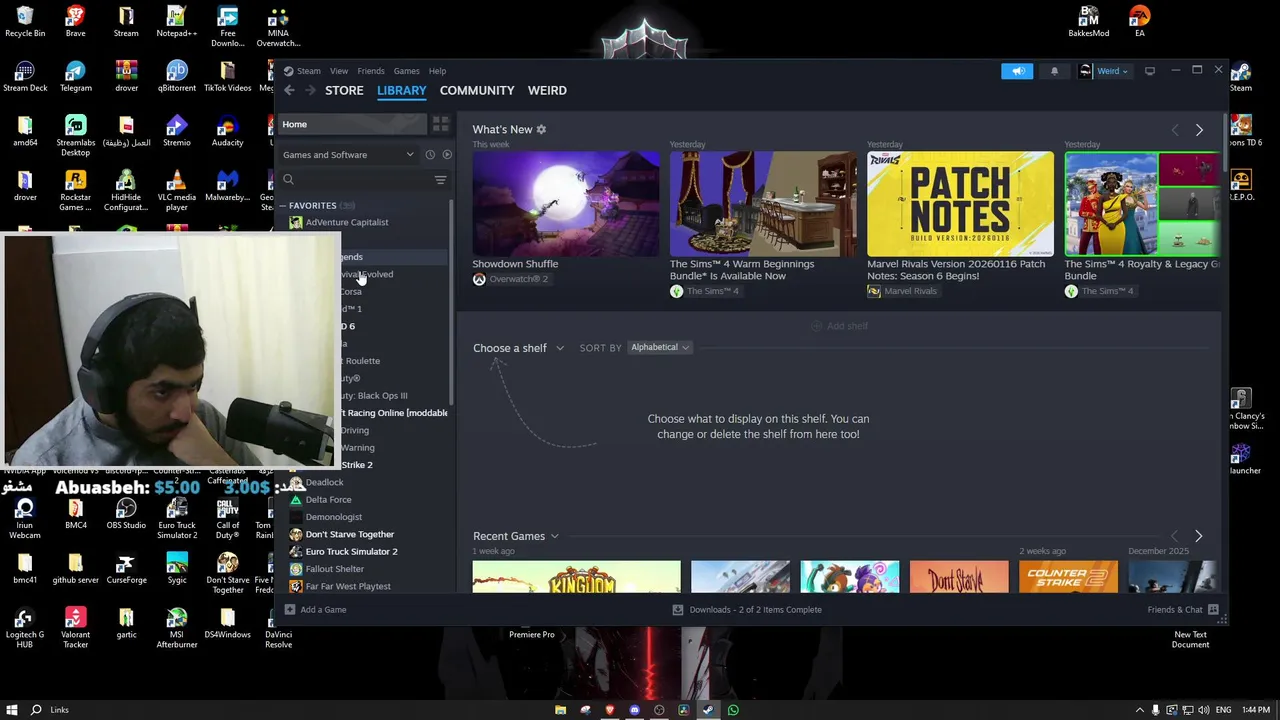The height and width of the screenshot is (720, 1280).
Task: Open Showdown Shuffle news thumbnail
Action: pyautogui.click(x=566, y=204)
